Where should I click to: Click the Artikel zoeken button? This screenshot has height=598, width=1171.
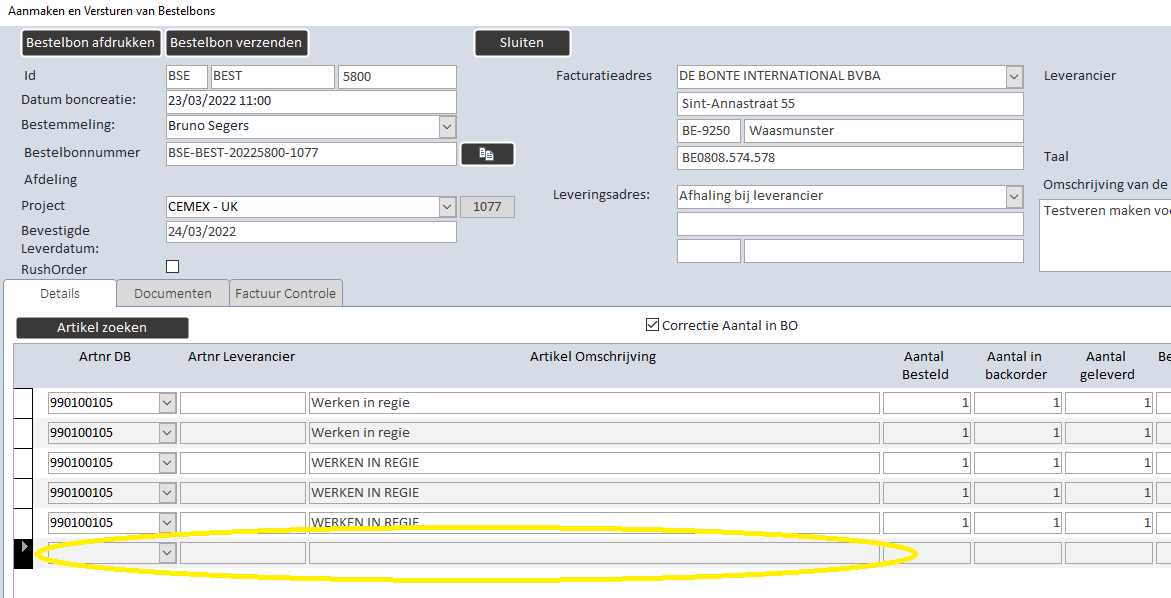coord(102,328)
